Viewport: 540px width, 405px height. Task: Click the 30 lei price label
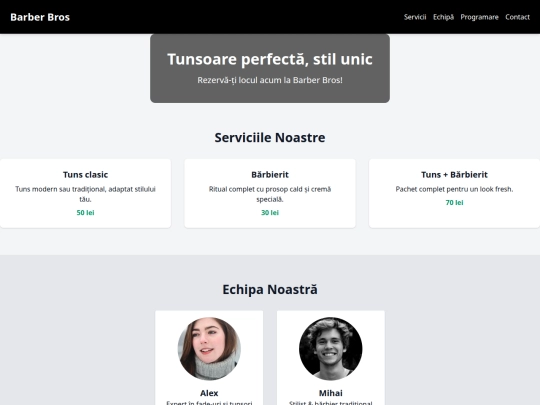pyautogui.click(x=270, y=212)
